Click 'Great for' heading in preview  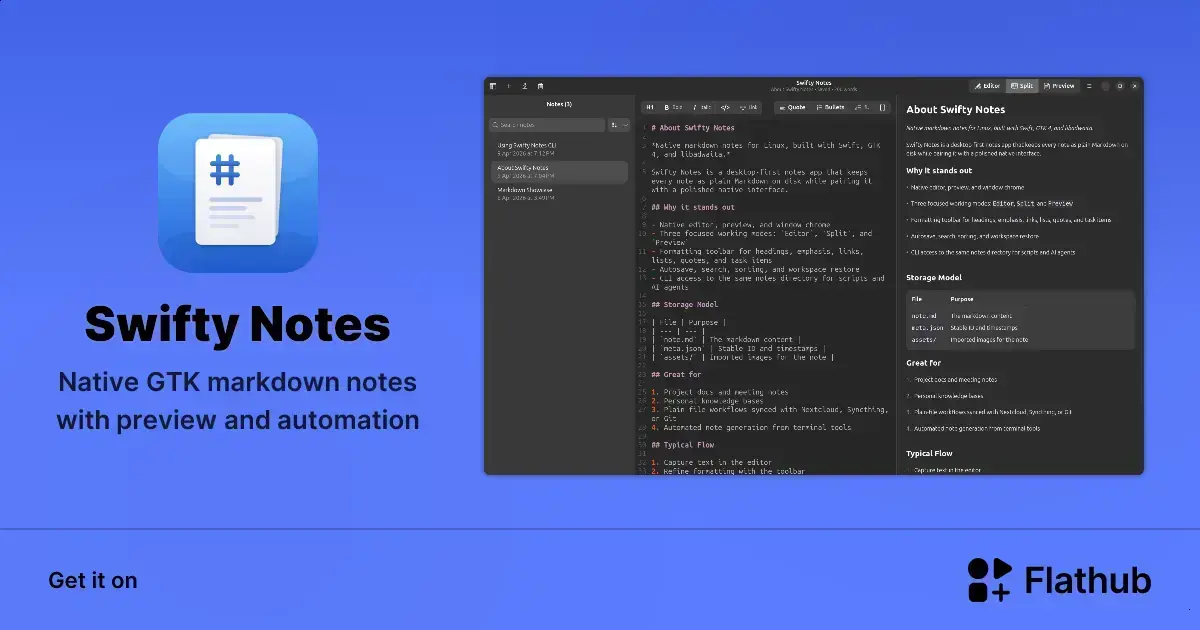(x=924, y=363)
